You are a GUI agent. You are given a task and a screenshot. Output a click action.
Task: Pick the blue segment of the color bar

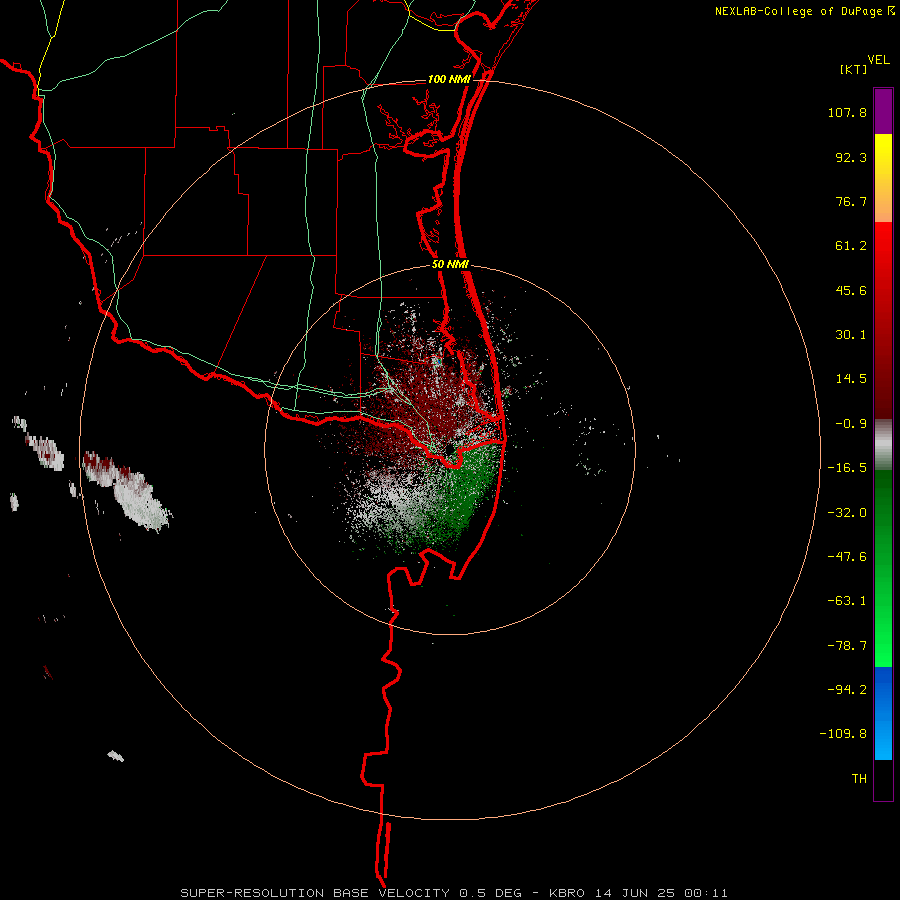(883, 713)
